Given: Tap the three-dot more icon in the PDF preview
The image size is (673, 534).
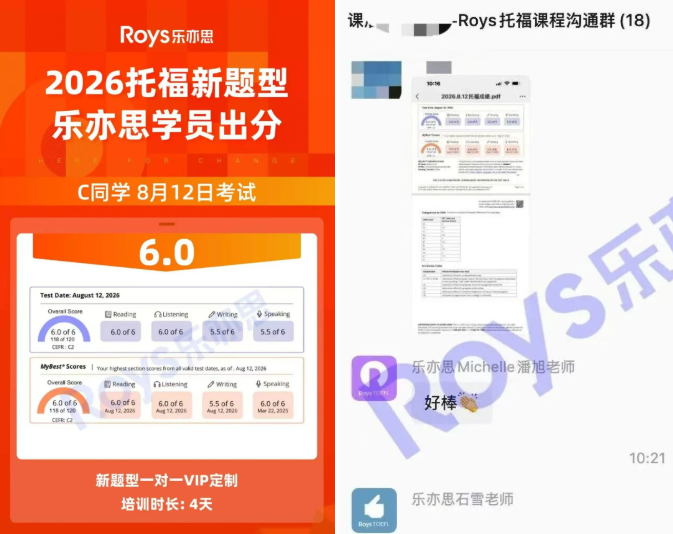Looking at the screenshot, I should 522,96.
